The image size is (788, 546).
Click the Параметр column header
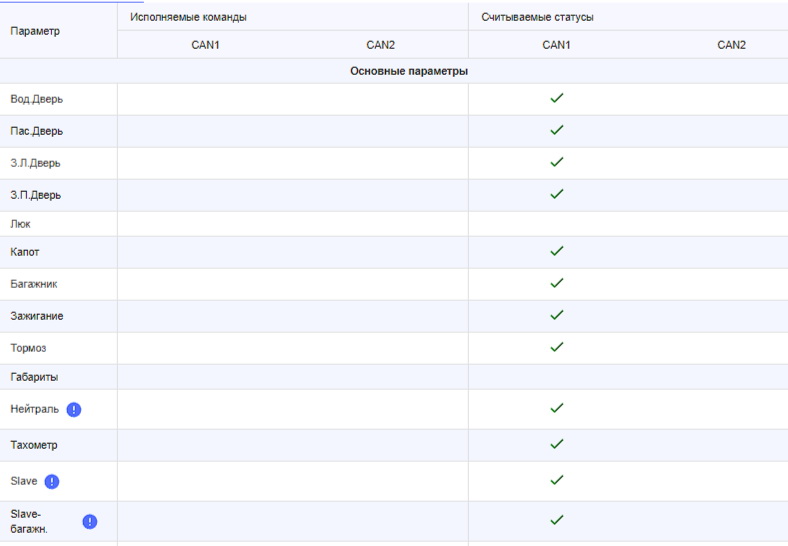coord(35,31)
